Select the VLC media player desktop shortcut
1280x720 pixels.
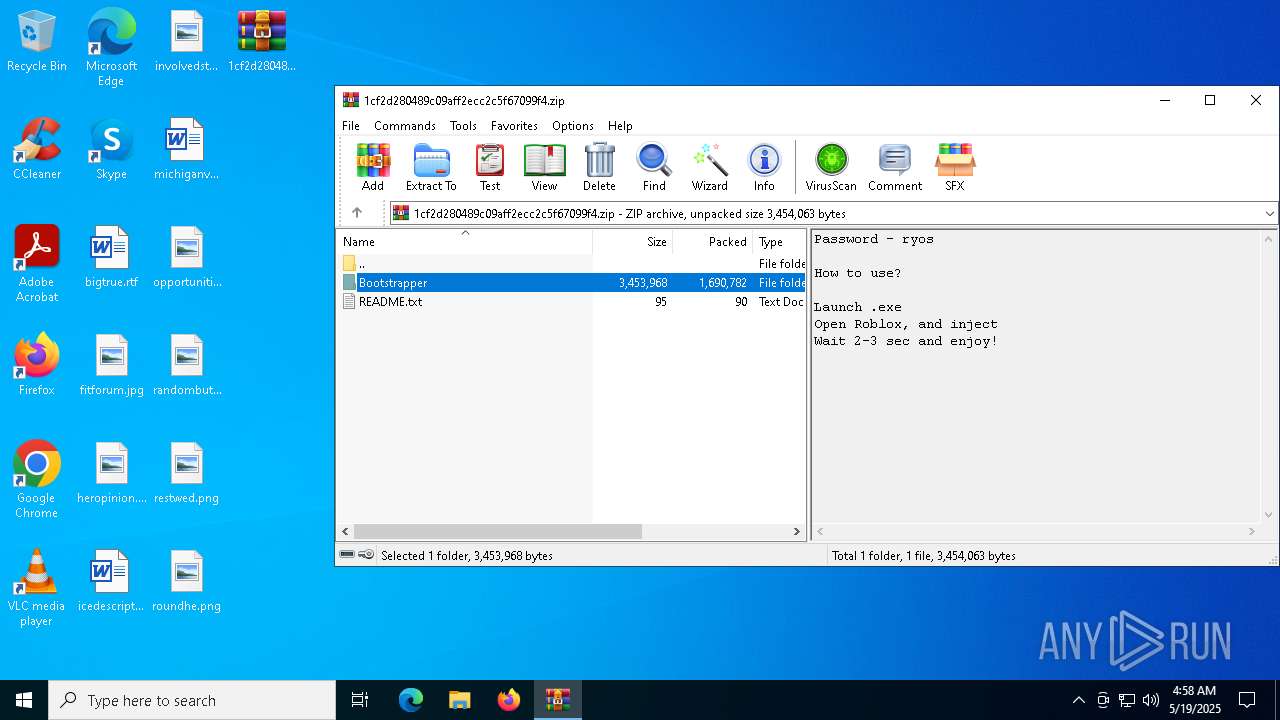tap(37, 588)
